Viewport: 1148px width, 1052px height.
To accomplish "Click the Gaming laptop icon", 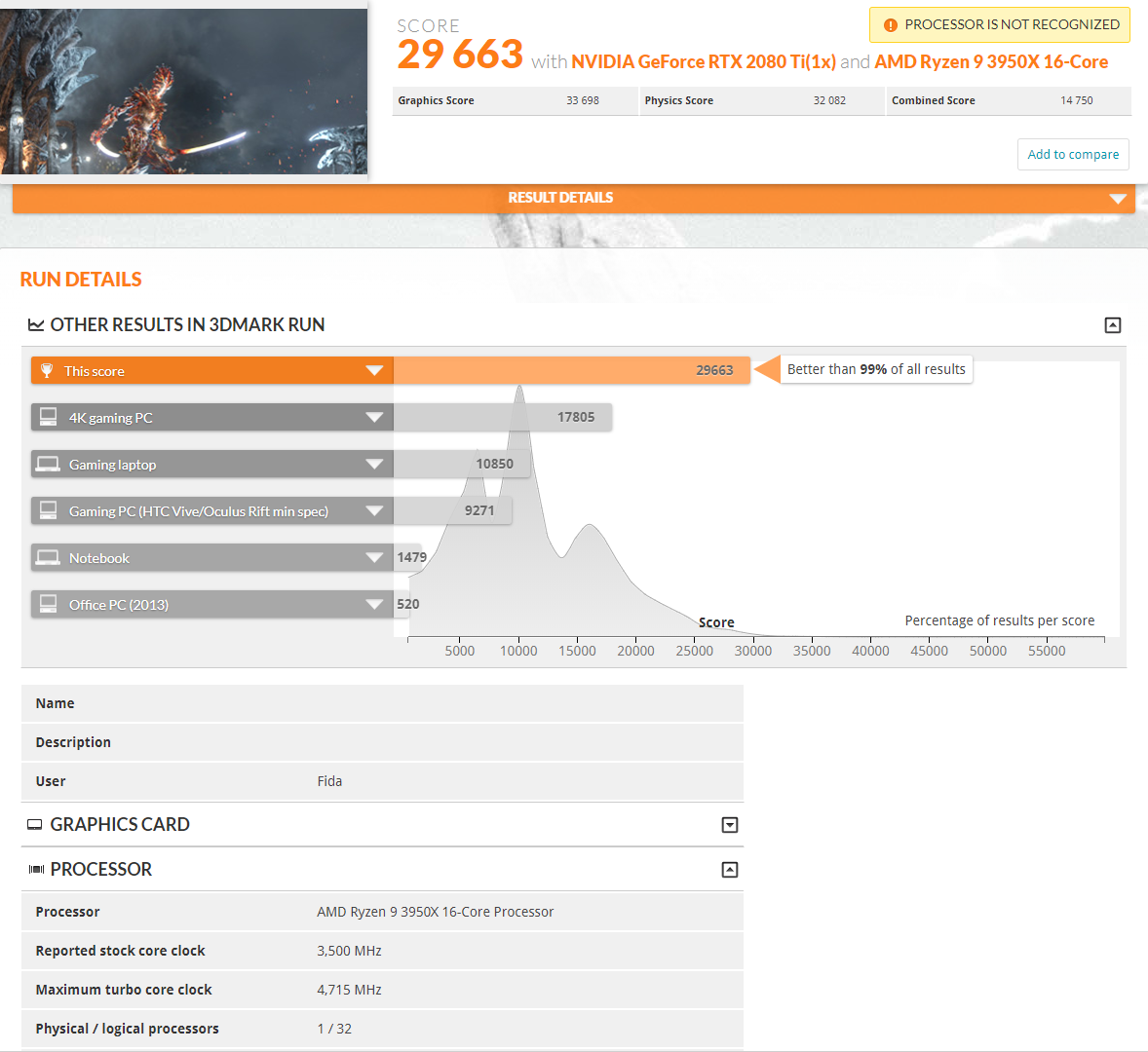I will [48, 464].
